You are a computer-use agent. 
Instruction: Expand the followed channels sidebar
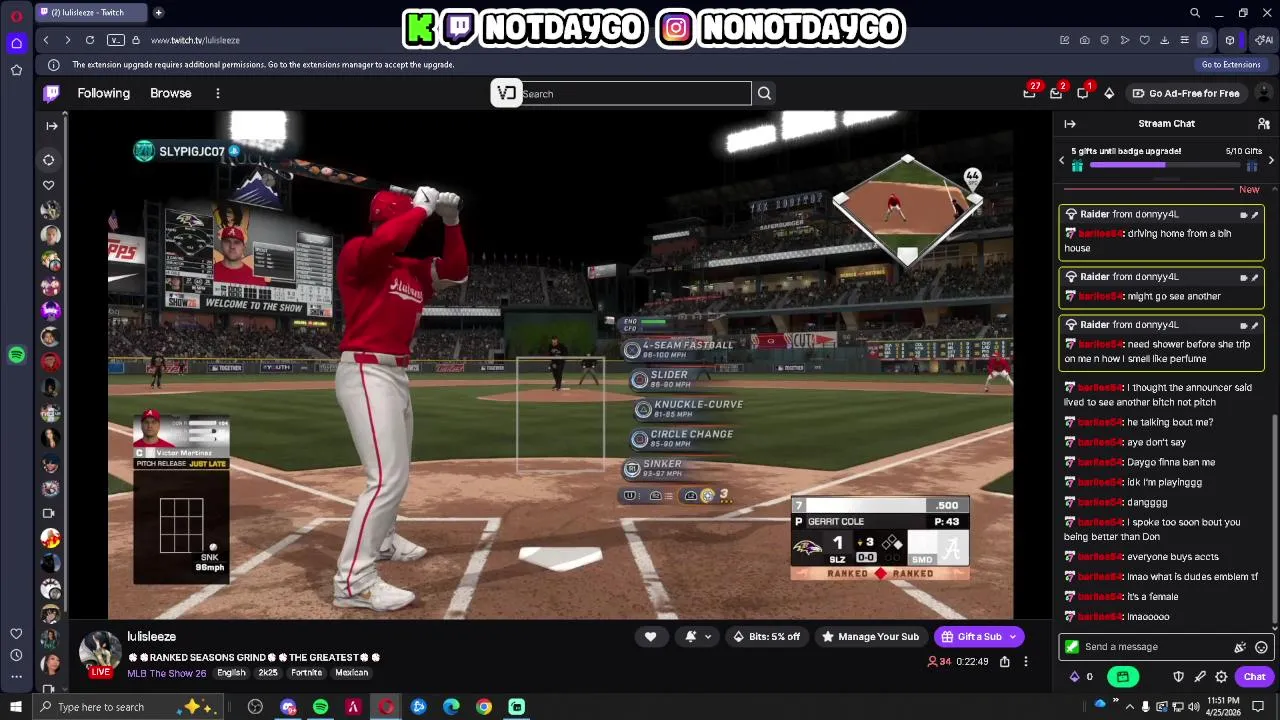(51, 126)
